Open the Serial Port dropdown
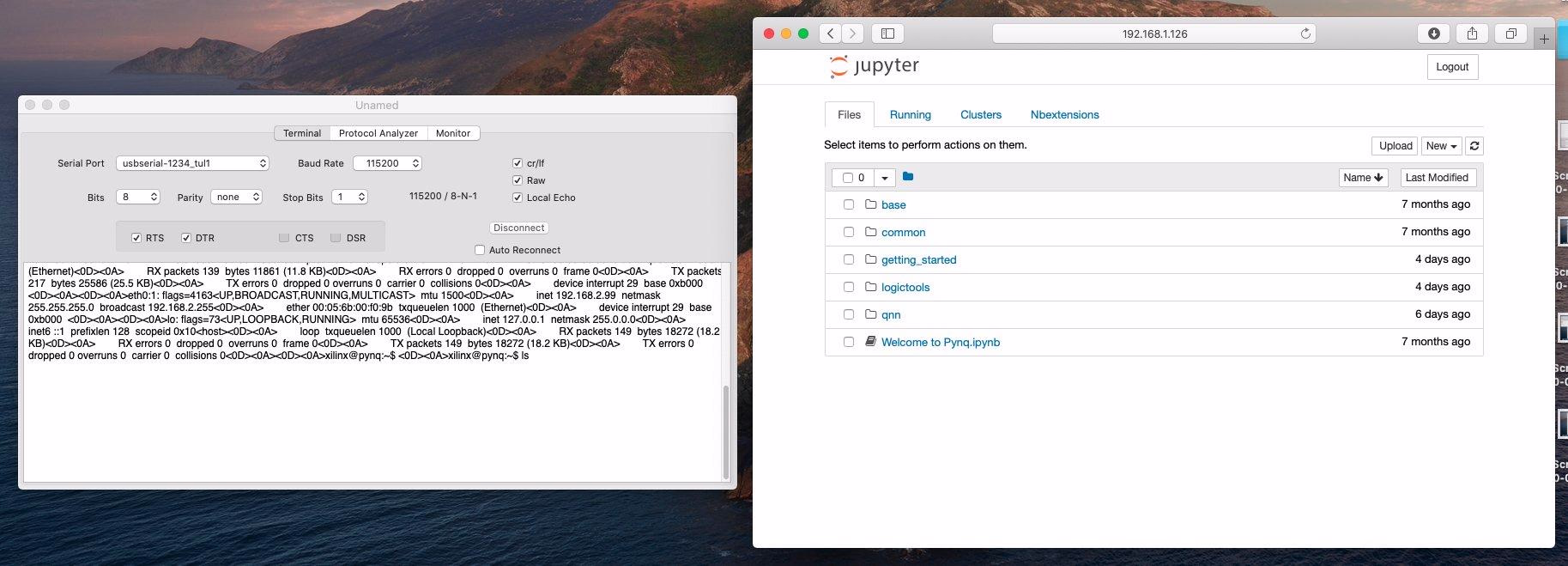The width and height of the screenshot is (1568, 566). click(192, 163)
